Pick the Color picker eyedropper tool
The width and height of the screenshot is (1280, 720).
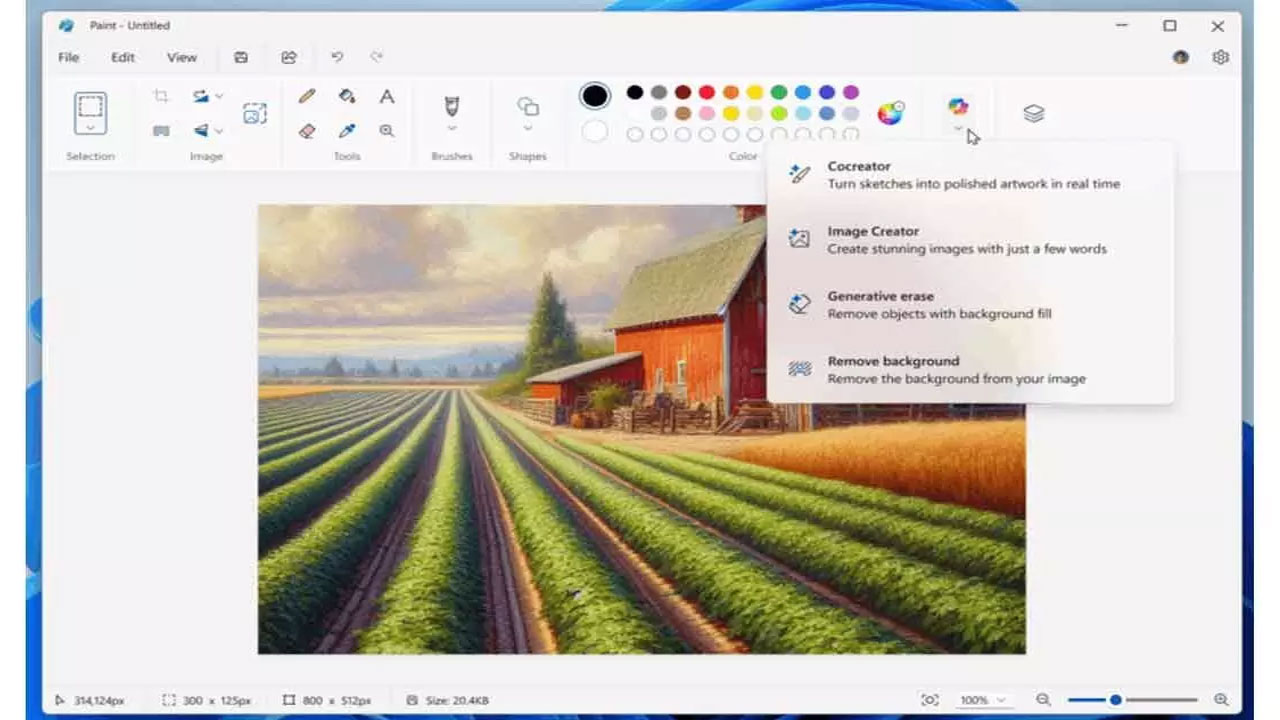[x=346, y=130]
